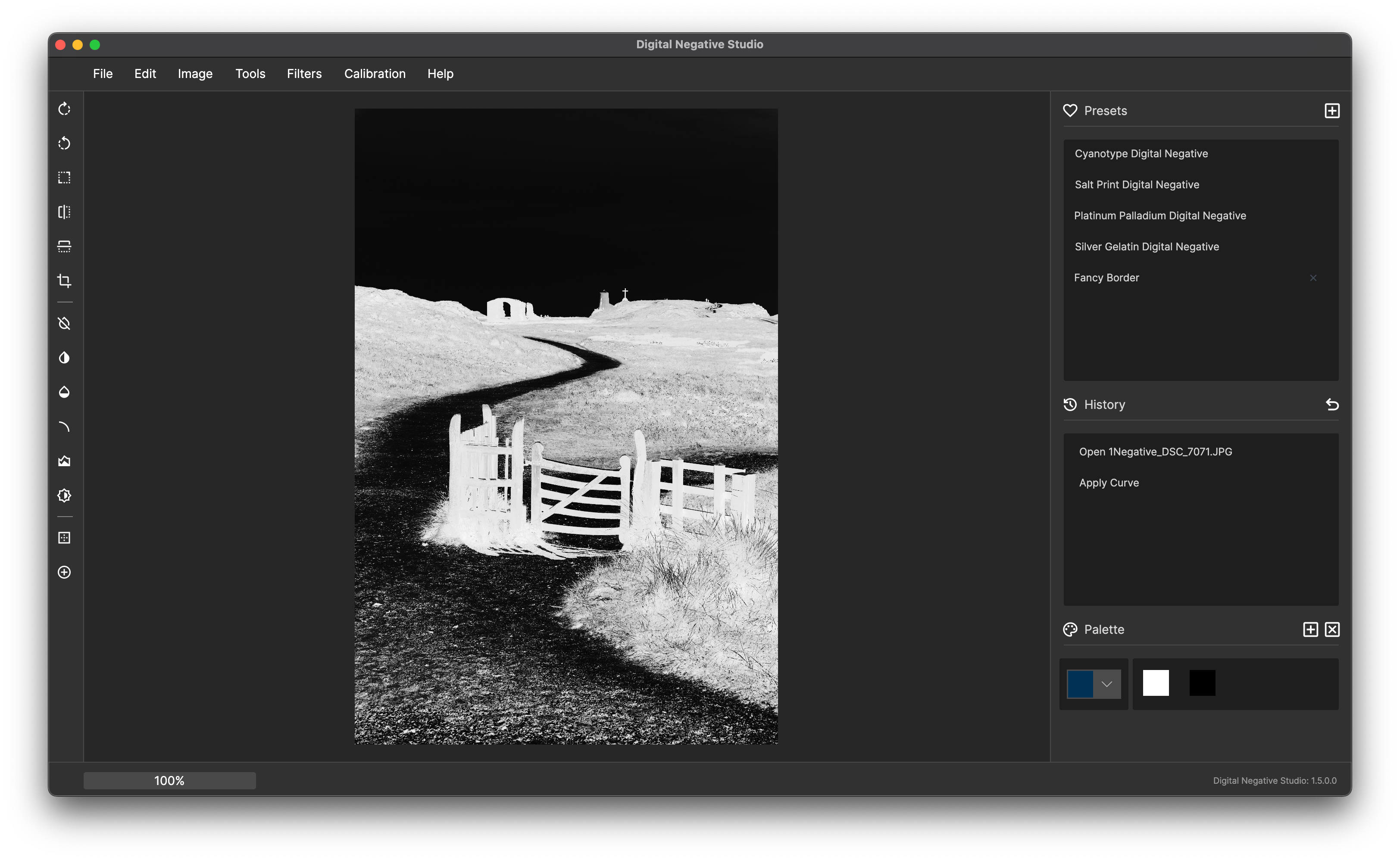Image resolution: width=1400 pixels, height=860 pixels.
Task: Flip image vertically with toolbar icon
Action: [64, 246]
